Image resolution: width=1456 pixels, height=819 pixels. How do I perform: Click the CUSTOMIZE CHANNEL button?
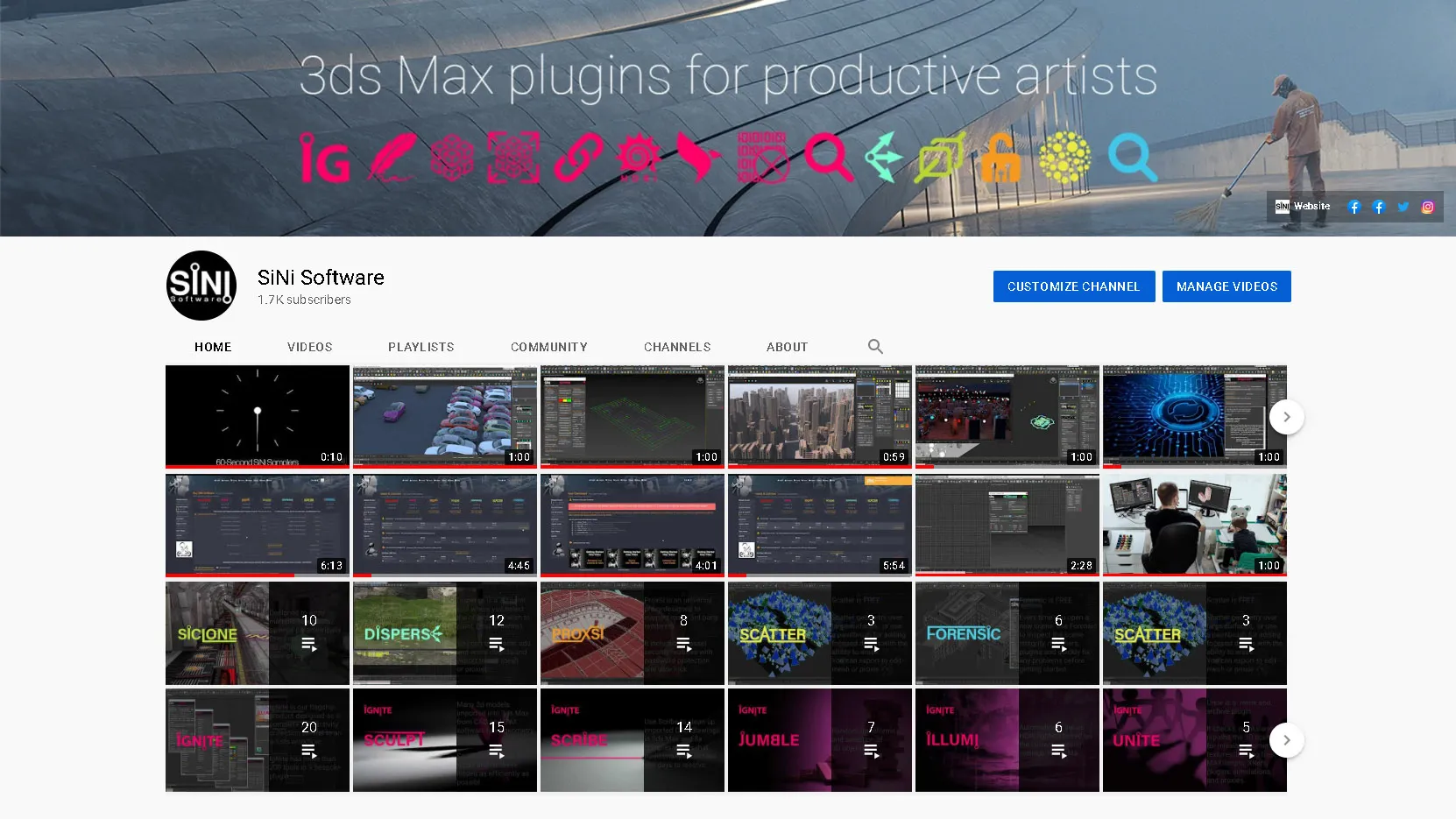point(1074,286)
